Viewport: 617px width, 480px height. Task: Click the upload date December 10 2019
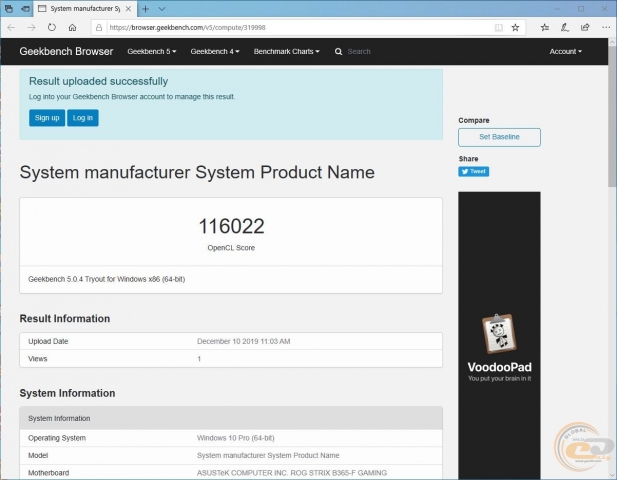(244, 342)
